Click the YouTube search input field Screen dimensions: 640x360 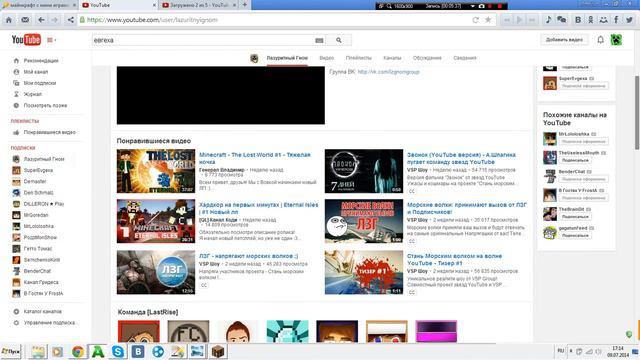point(203,40)
